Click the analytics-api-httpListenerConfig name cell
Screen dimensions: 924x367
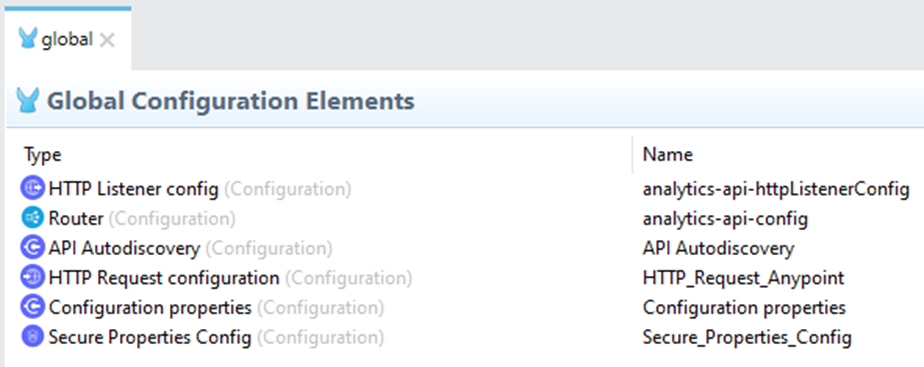[776, 189]
